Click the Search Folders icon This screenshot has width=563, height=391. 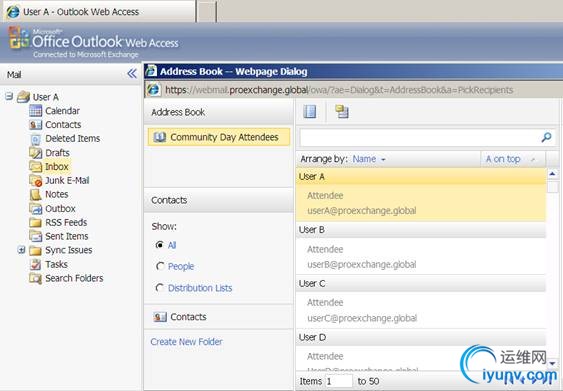(35, 278)
